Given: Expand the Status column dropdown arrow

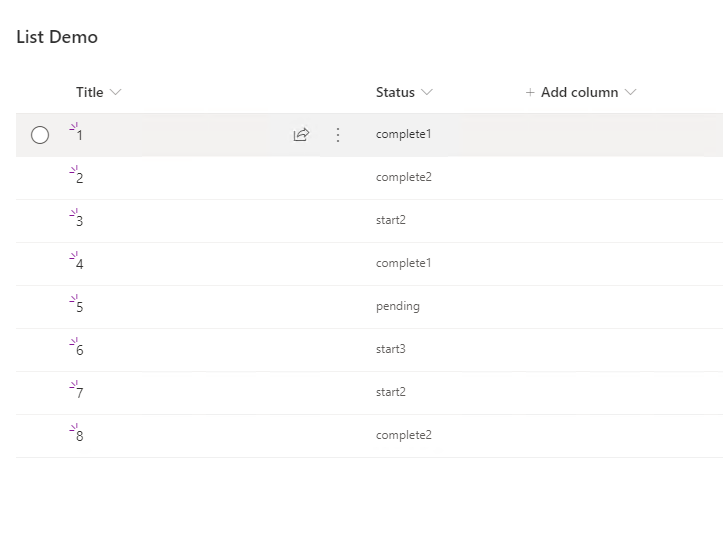Looking at the screenshot, I should coord(427,93).
